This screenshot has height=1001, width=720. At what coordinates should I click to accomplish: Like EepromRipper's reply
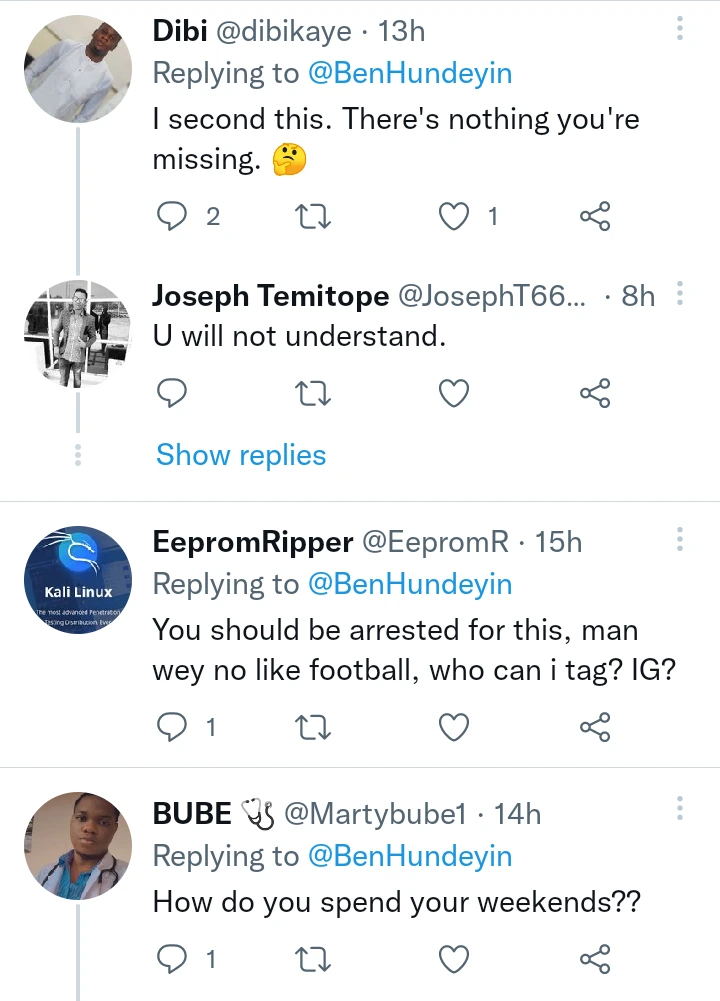[455, 728]
